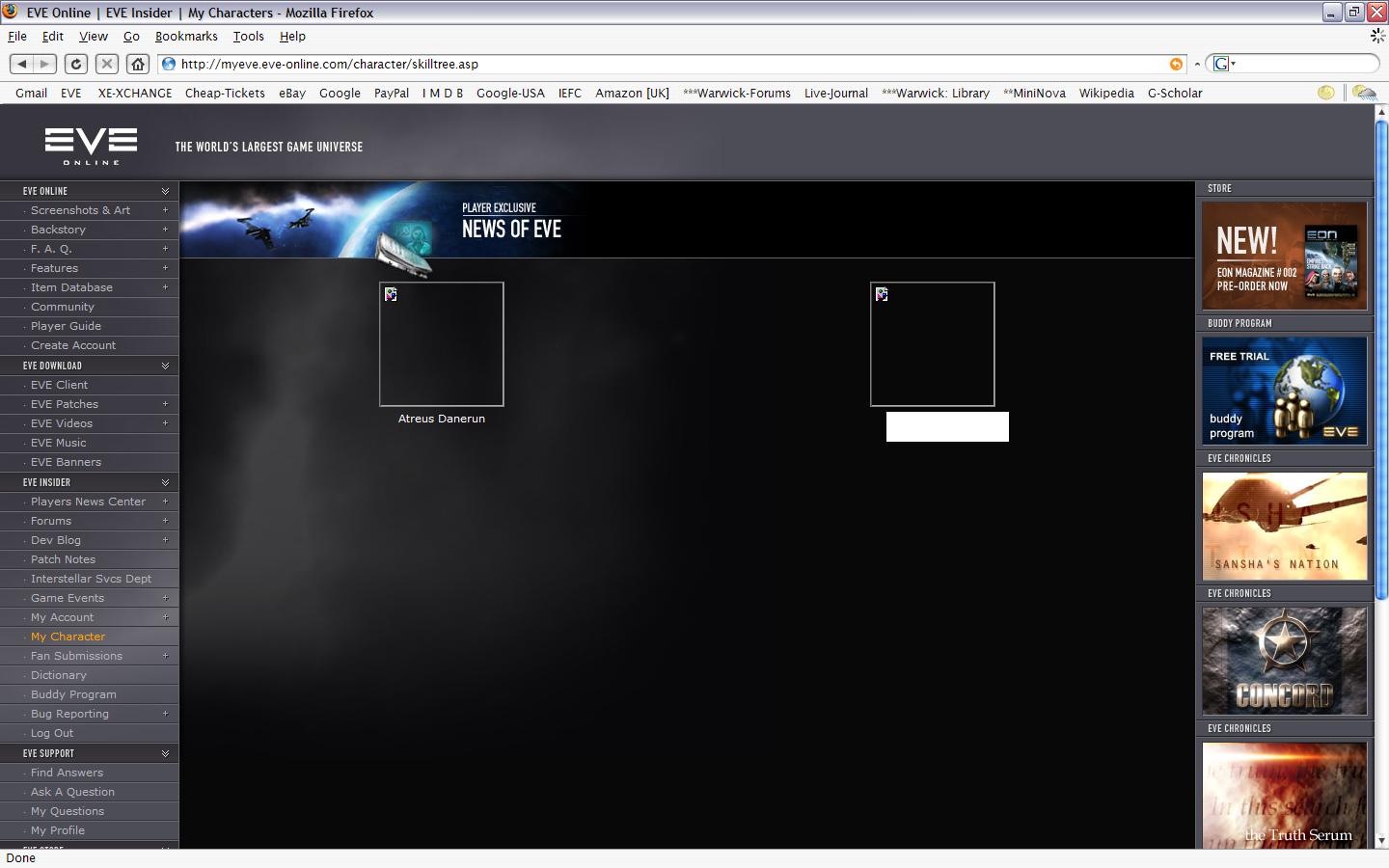Screen dimensions: 1389x868
Task: Open the Truth Serum chronicle image
Action: pos(1285,795)
